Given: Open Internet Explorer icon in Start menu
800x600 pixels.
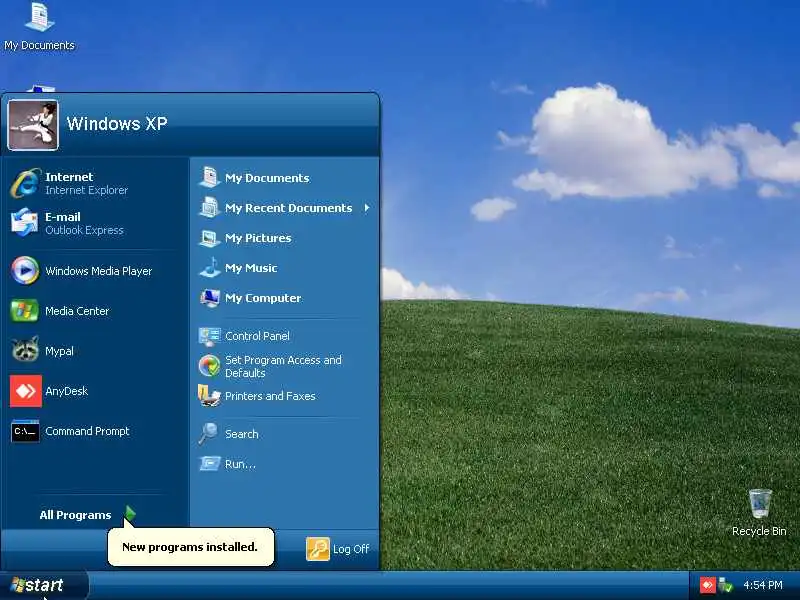Looking at the screenshot, I should tap(26, 183).
